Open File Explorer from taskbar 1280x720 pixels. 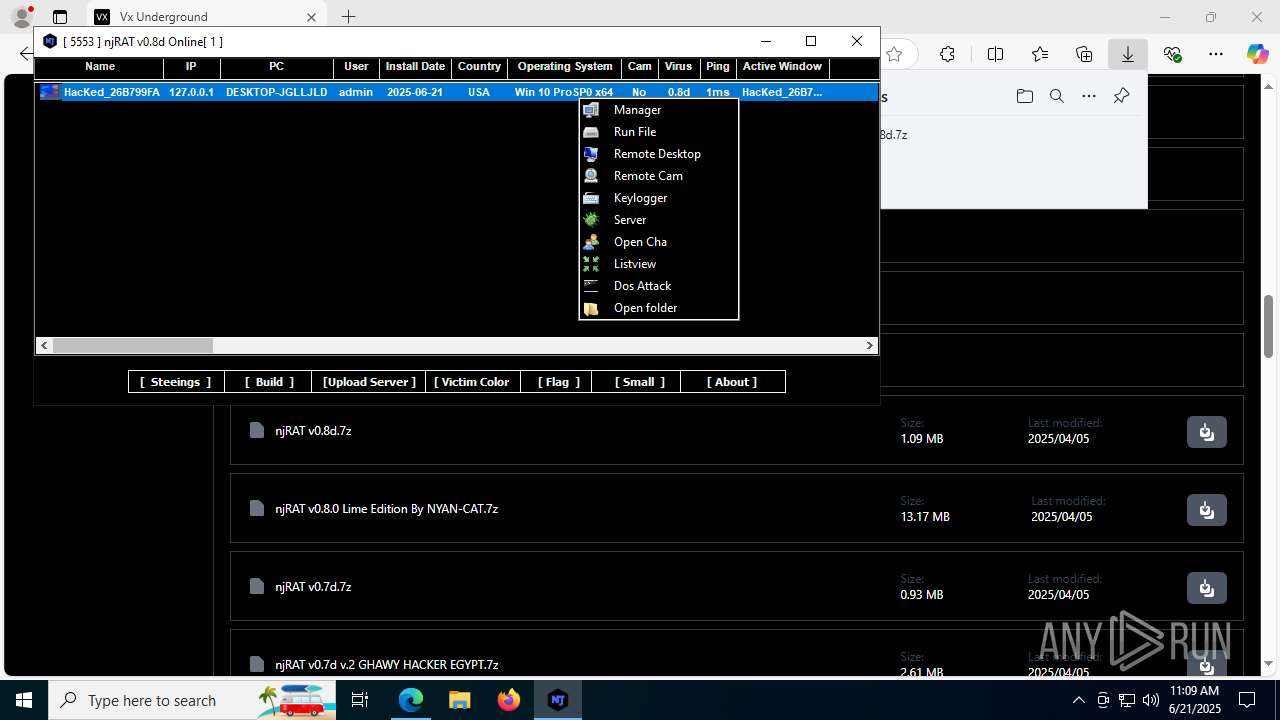459,700
